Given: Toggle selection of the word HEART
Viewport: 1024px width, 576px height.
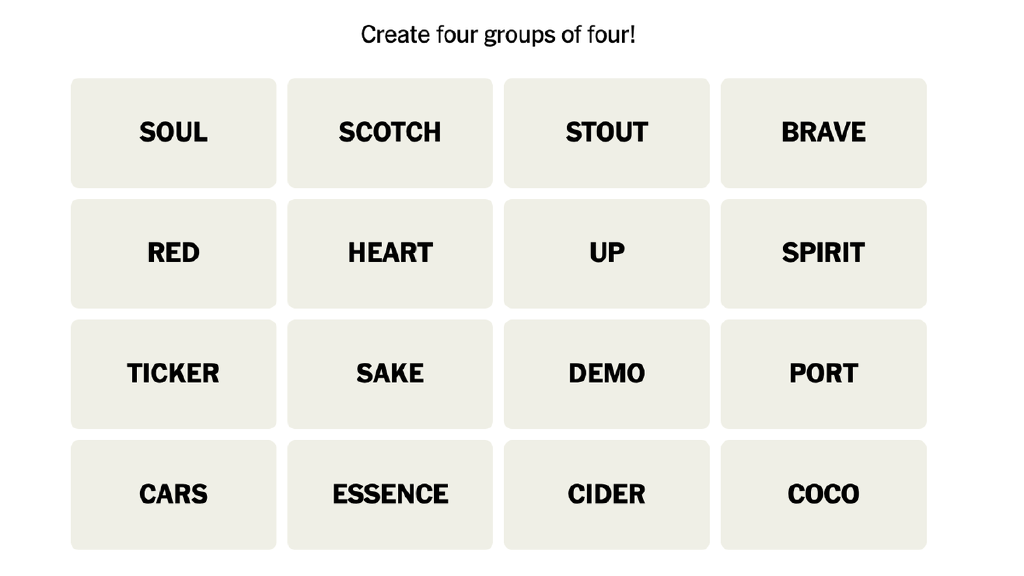Looking at the screenshot, I should [390, 253].
